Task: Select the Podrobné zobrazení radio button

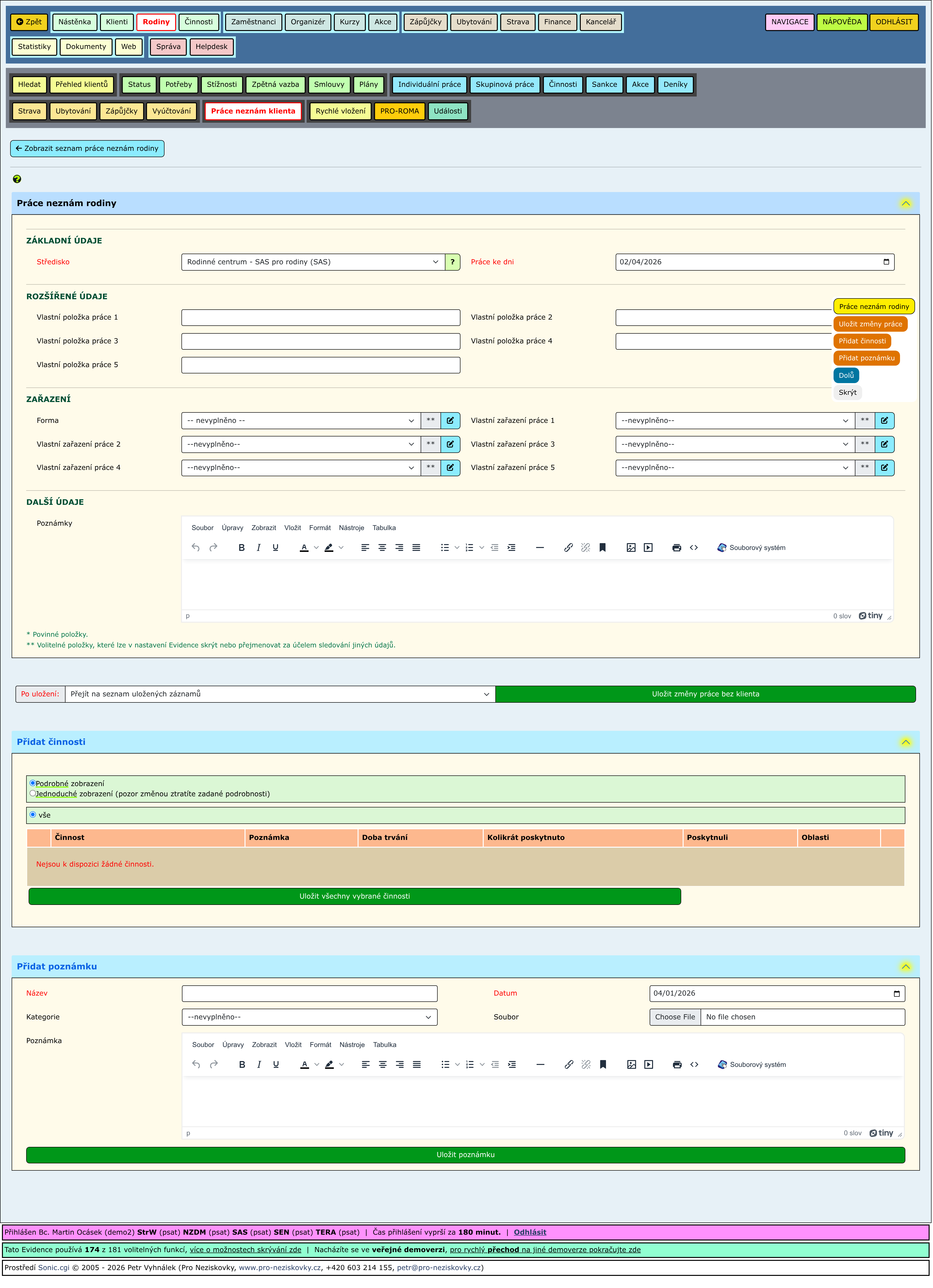Action: click(33, 783)
